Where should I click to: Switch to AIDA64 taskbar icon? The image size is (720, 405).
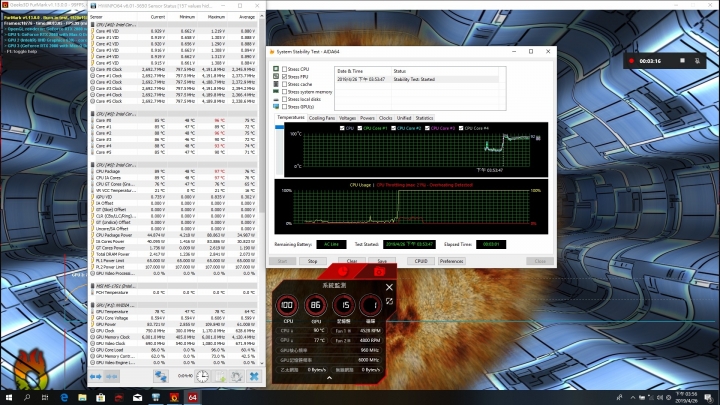(192, 398)
